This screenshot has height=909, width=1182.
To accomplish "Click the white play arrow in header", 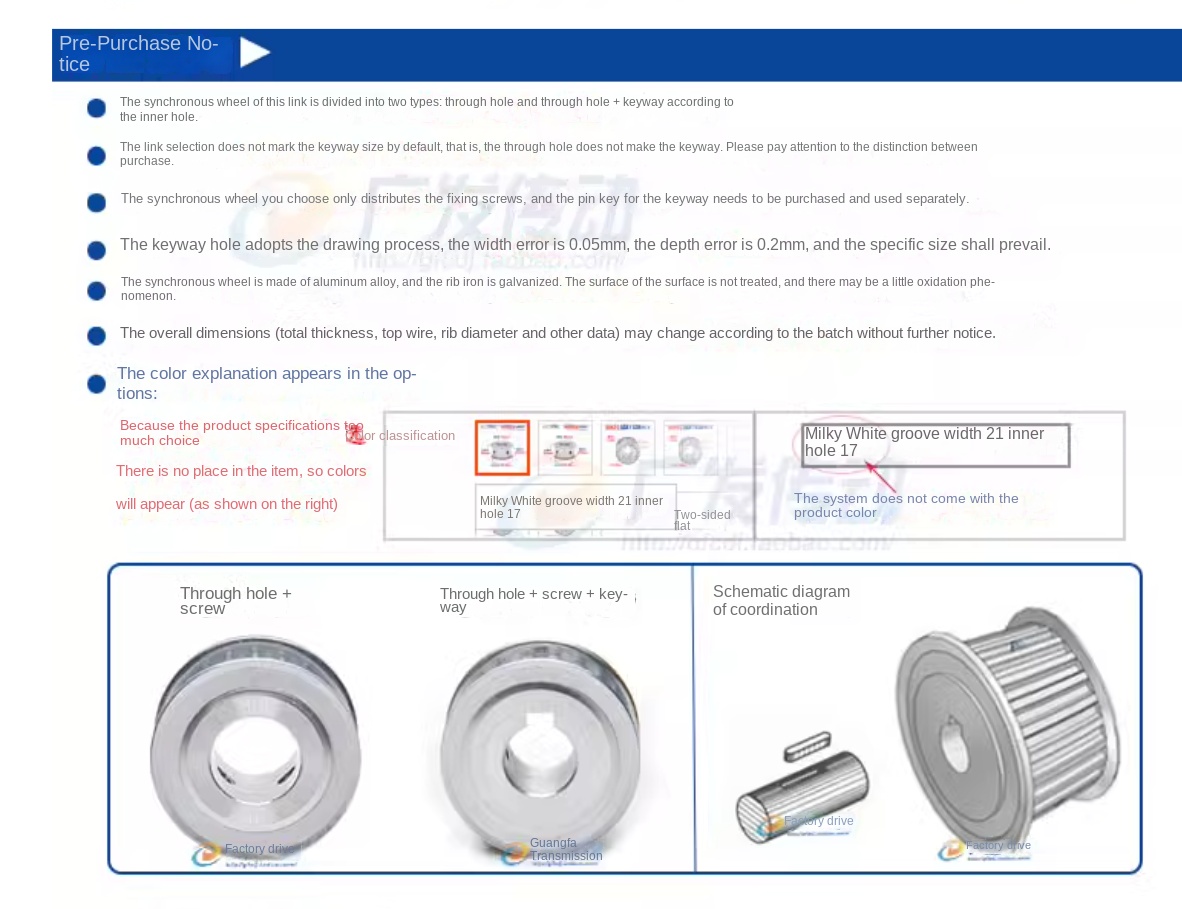I will click(255, 52).
